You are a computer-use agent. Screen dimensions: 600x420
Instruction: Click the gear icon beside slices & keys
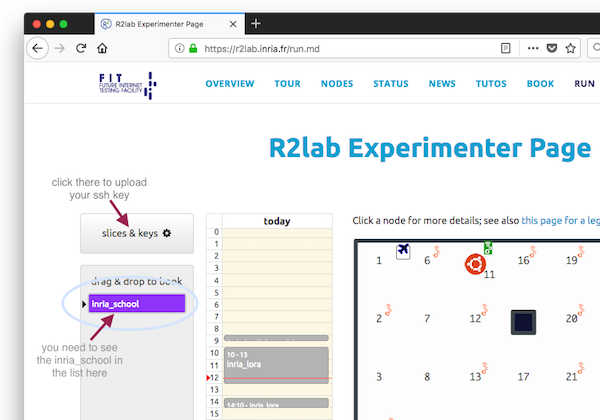pyautogui.click(x=167, y=233)
